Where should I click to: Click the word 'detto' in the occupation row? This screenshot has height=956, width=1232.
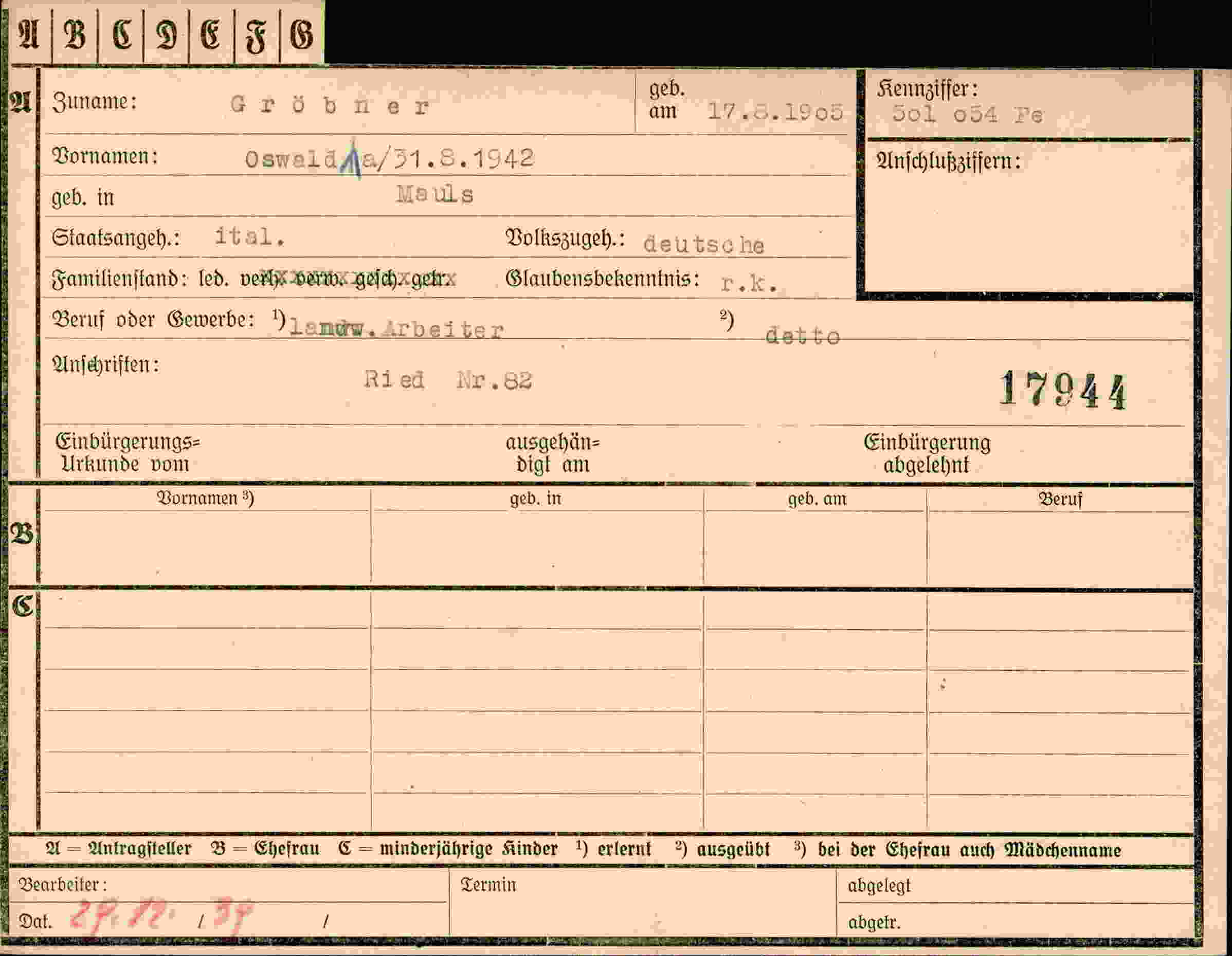coord(803,336)
